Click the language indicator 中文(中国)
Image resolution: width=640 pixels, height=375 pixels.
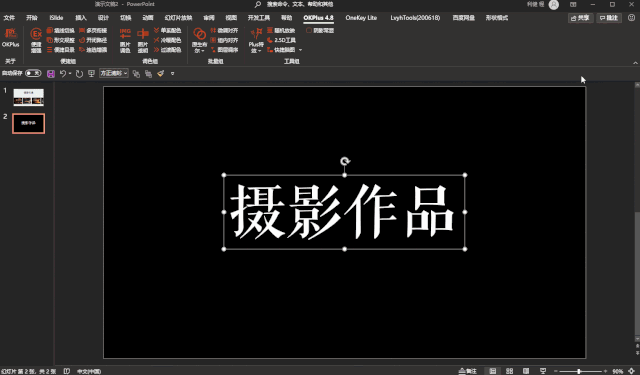tap(89, 371)
